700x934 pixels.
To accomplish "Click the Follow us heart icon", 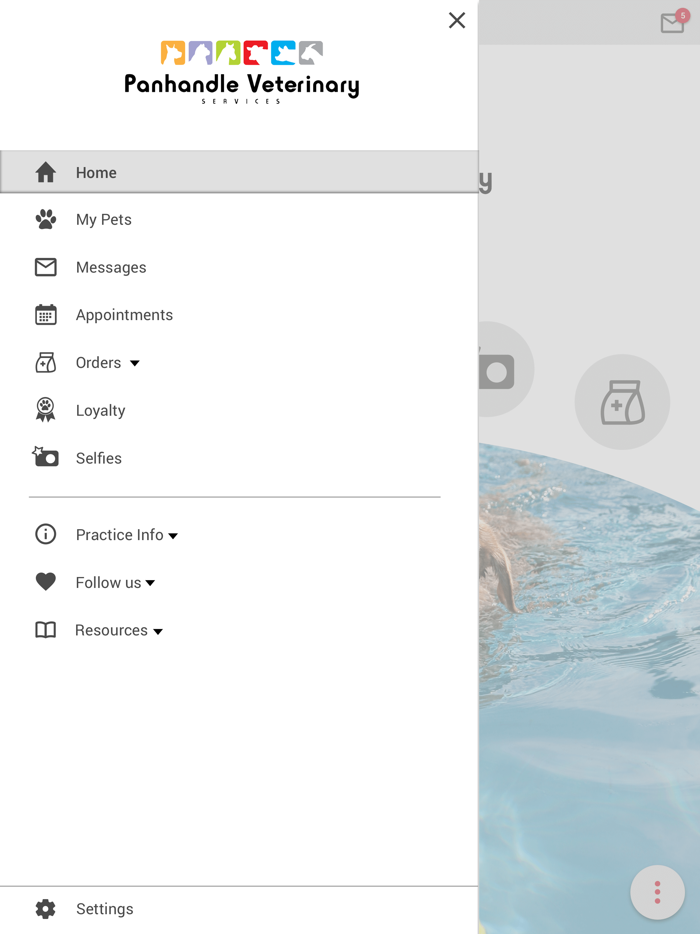I will [45, 581].
